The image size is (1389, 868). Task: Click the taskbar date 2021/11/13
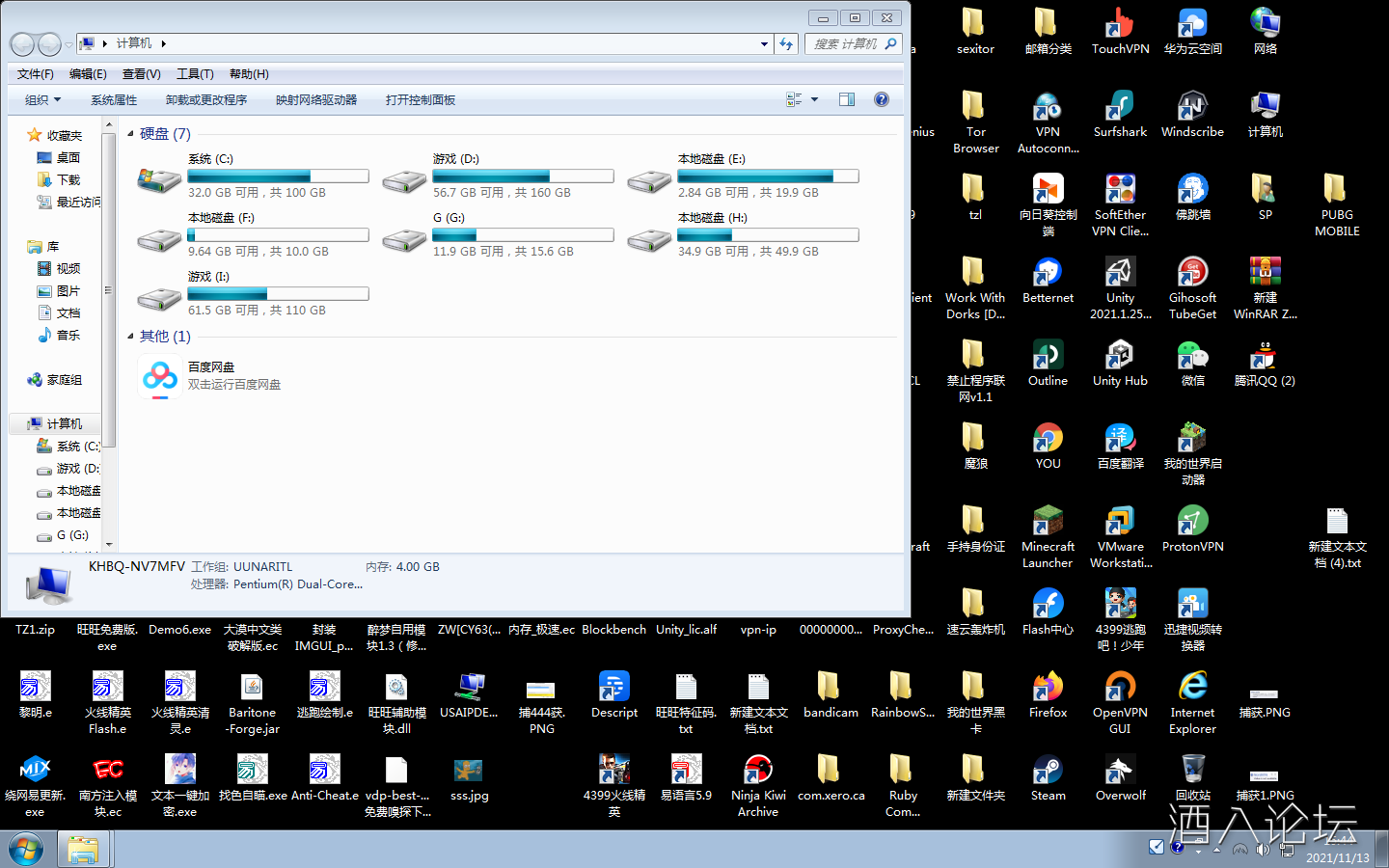point(1338,857)
